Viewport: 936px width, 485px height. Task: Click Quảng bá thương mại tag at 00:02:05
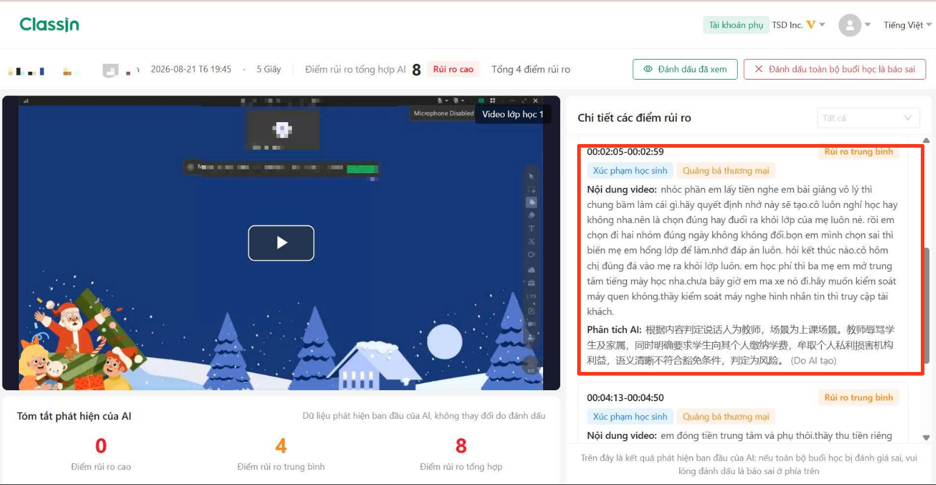pyautogui.click(x=725, y=171)
